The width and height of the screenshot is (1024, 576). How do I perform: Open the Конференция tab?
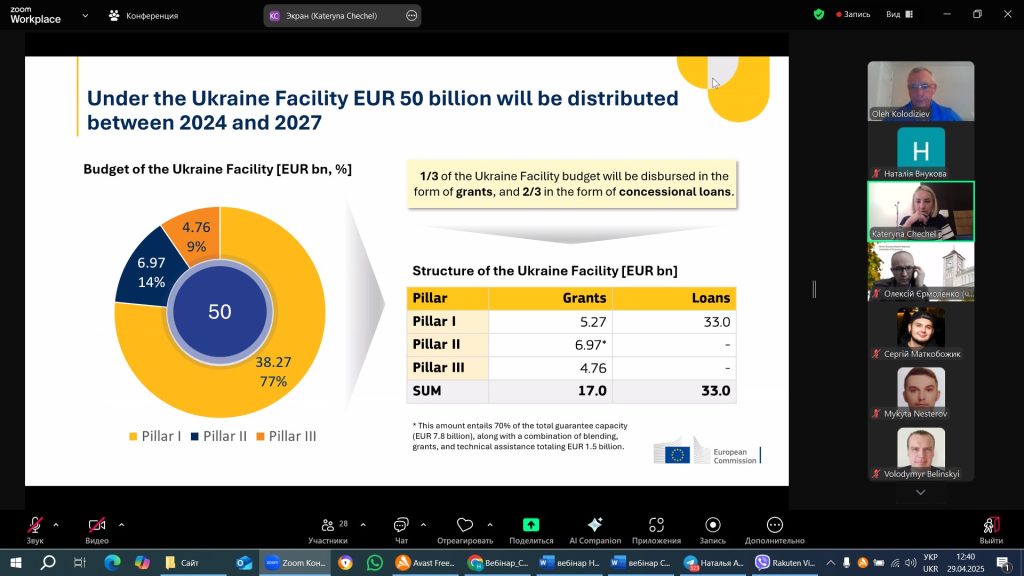(144, 16)
